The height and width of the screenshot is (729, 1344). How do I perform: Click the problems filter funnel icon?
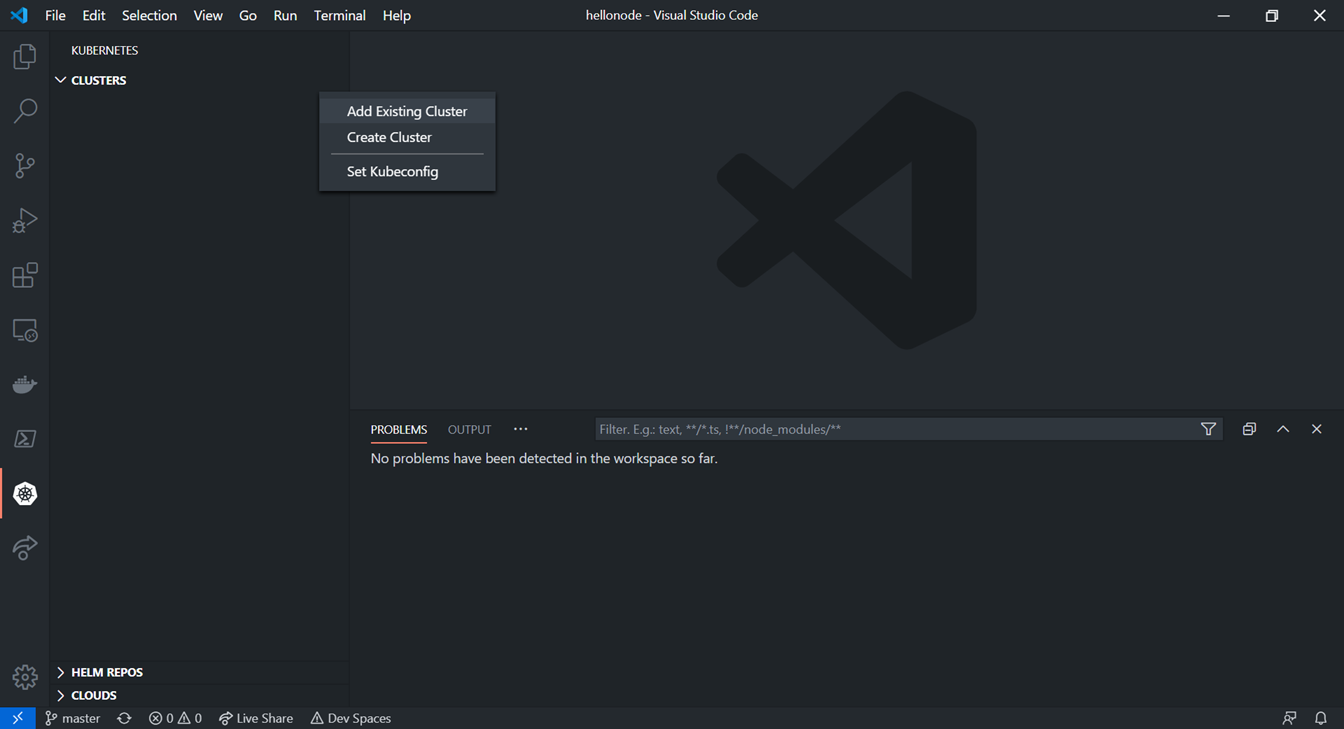(1208, 429)
